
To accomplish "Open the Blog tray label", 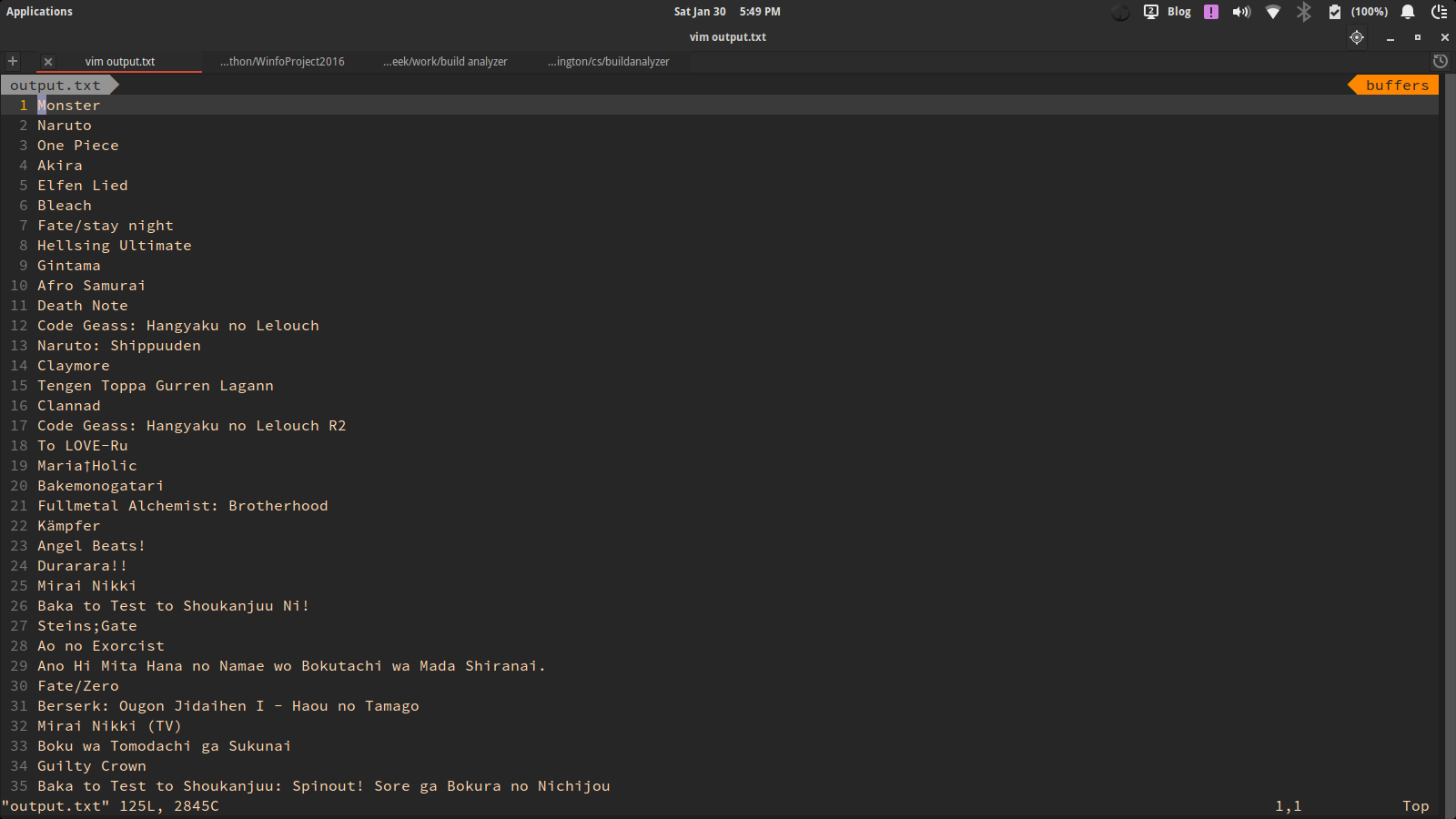I will tap(1179, 12).
